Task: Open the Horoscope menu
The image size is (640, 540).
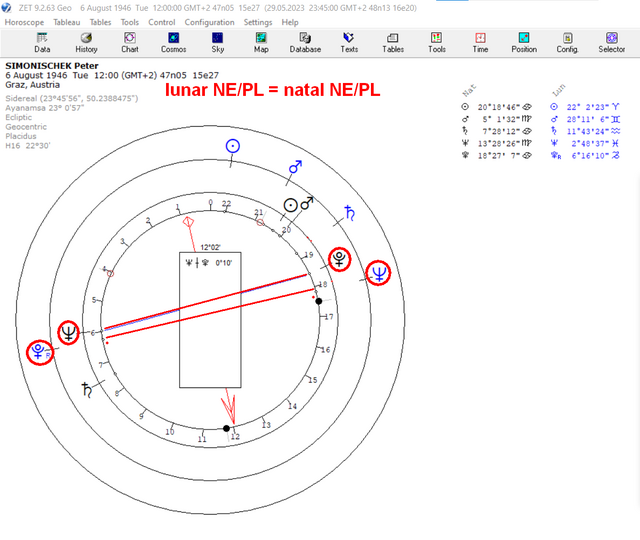Action: coord(24,22)
